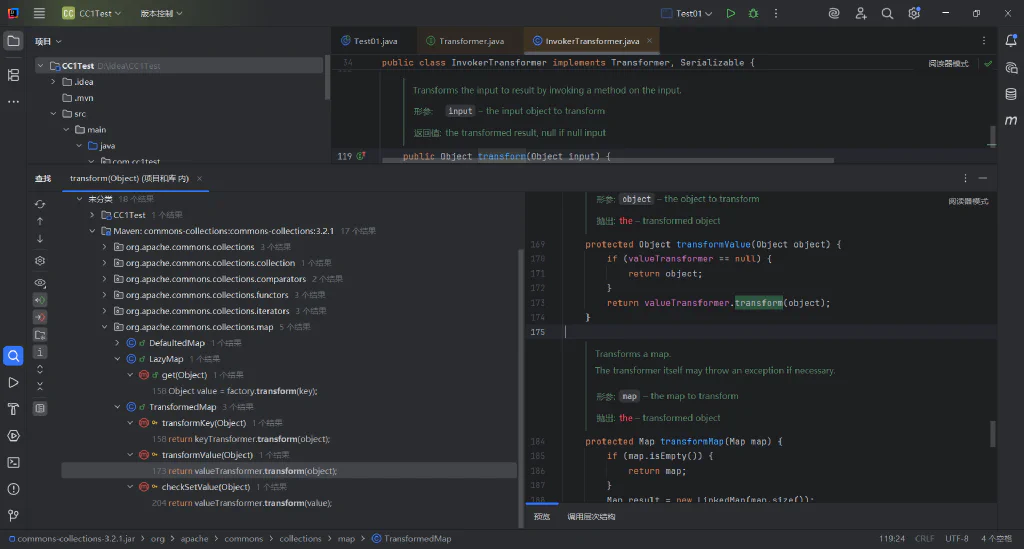
Task: Open the 版本控制 dropdown
Action: [161, 13]
